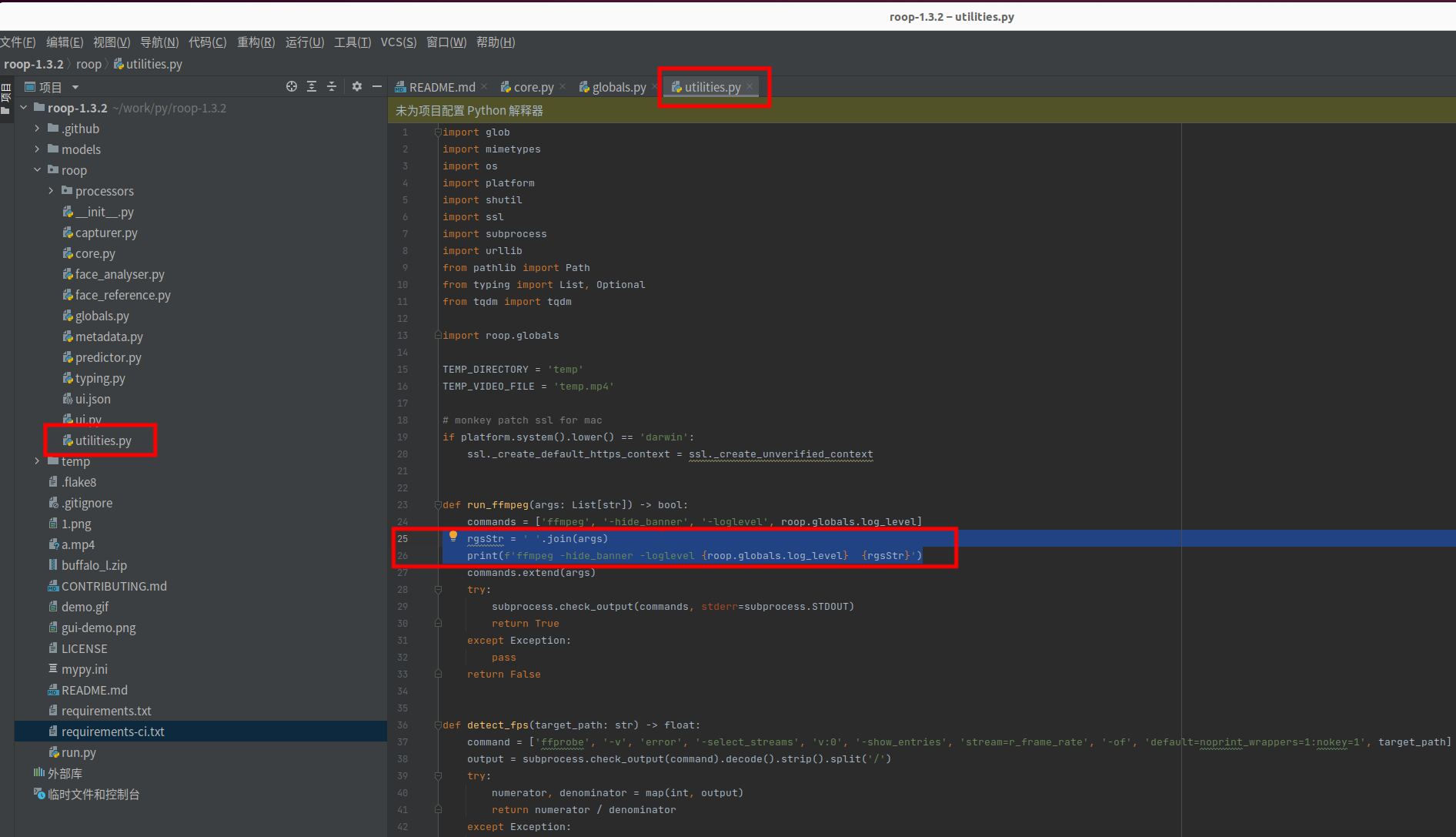Screen dimensions: 1456x837
Task: Open the 文件(F) menu
Action: 18,42
